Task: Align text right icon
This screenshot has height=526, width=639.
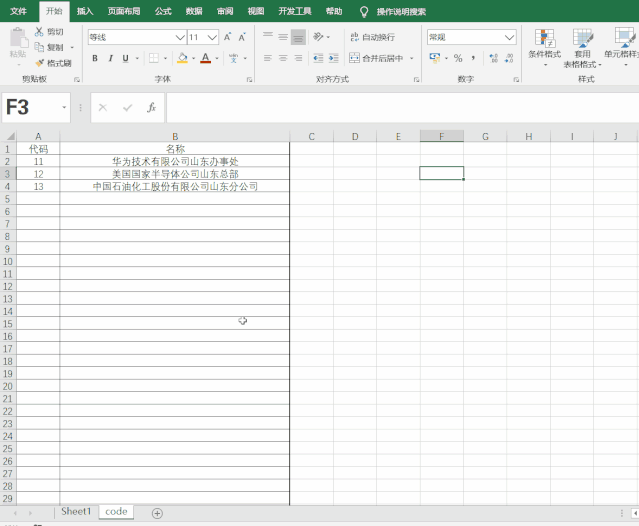Action: coord(298,58)
